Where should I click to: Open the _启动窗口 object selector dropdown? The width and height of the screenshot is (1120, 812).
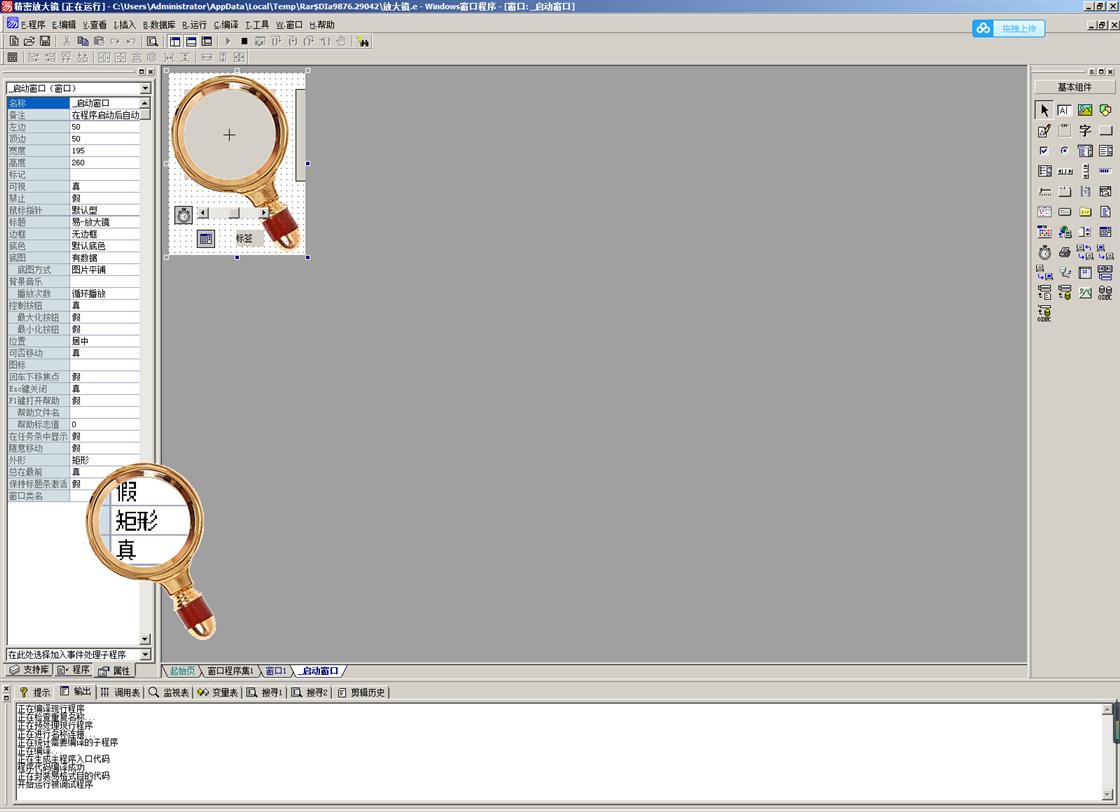[145, 89]
